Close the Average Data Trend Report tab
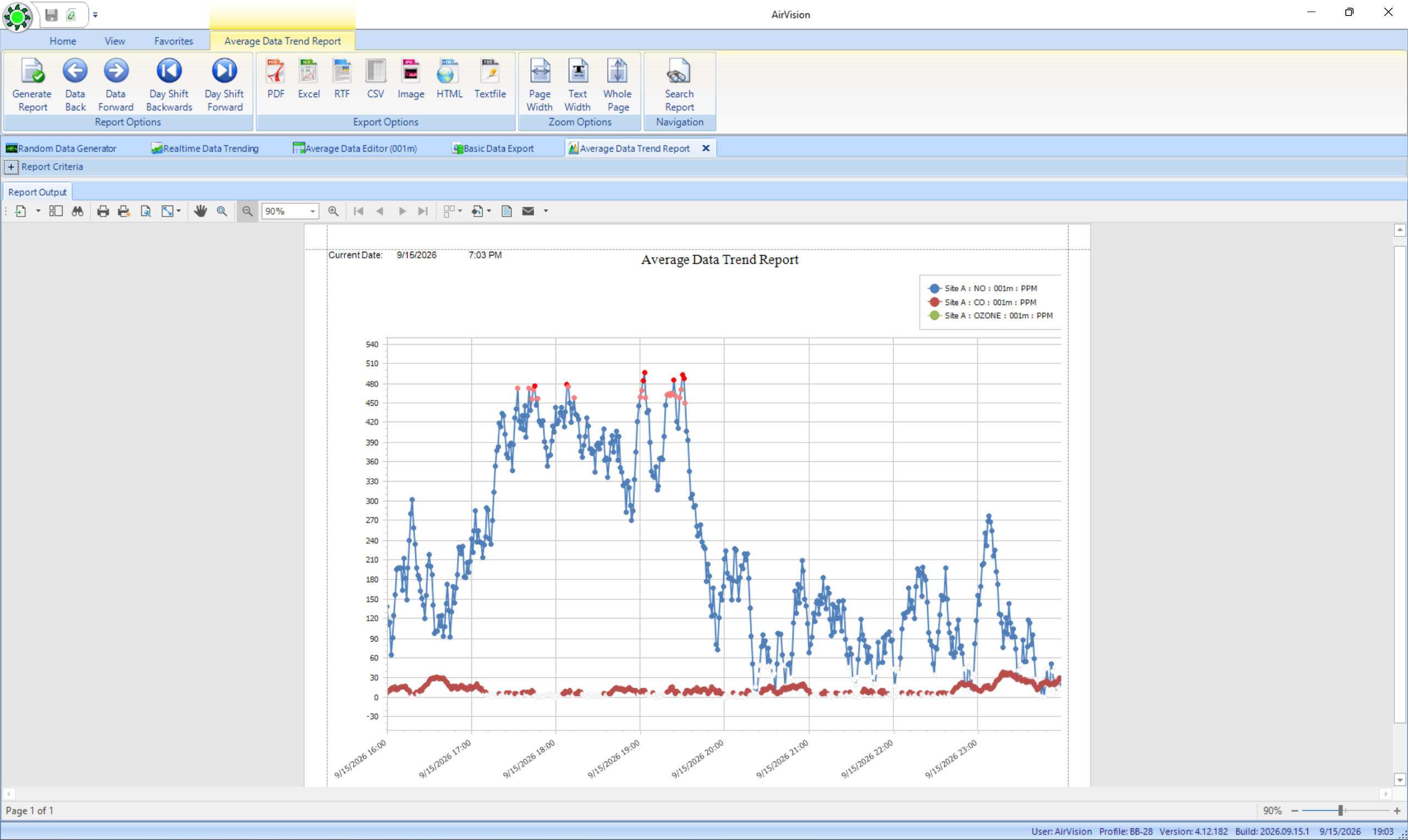 706,148
